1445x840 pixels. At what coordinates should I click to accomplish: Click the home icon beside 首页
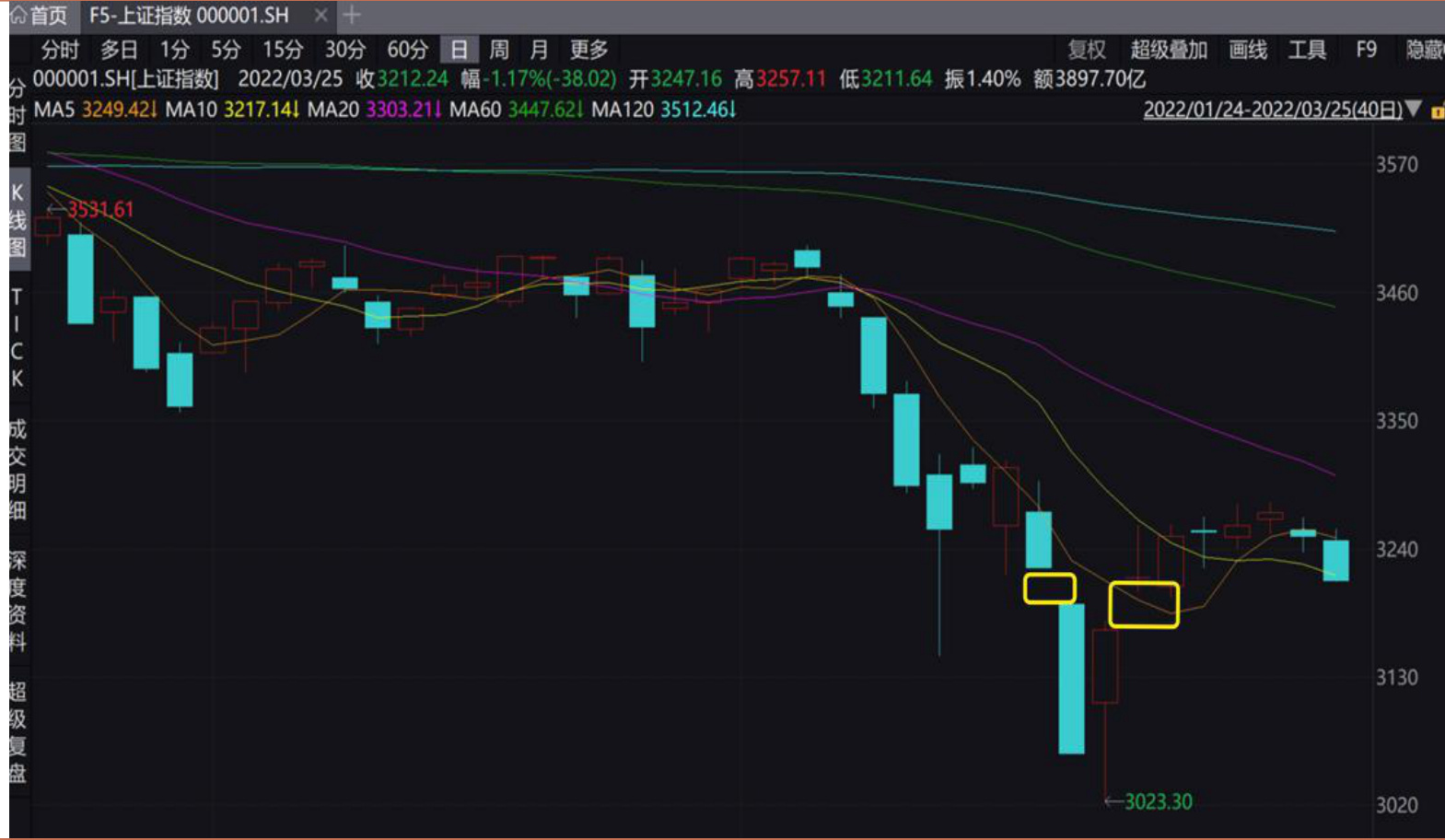(18, 16)
